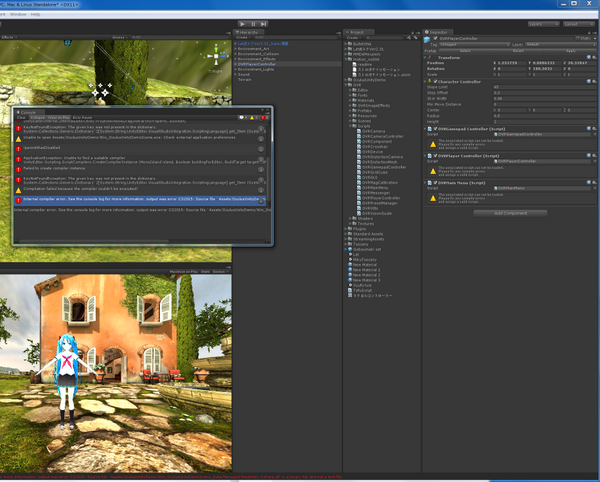Toggle Error Pause in the Console
The width and height of the screenshot is (600, 482).
(x=82, y=117)
